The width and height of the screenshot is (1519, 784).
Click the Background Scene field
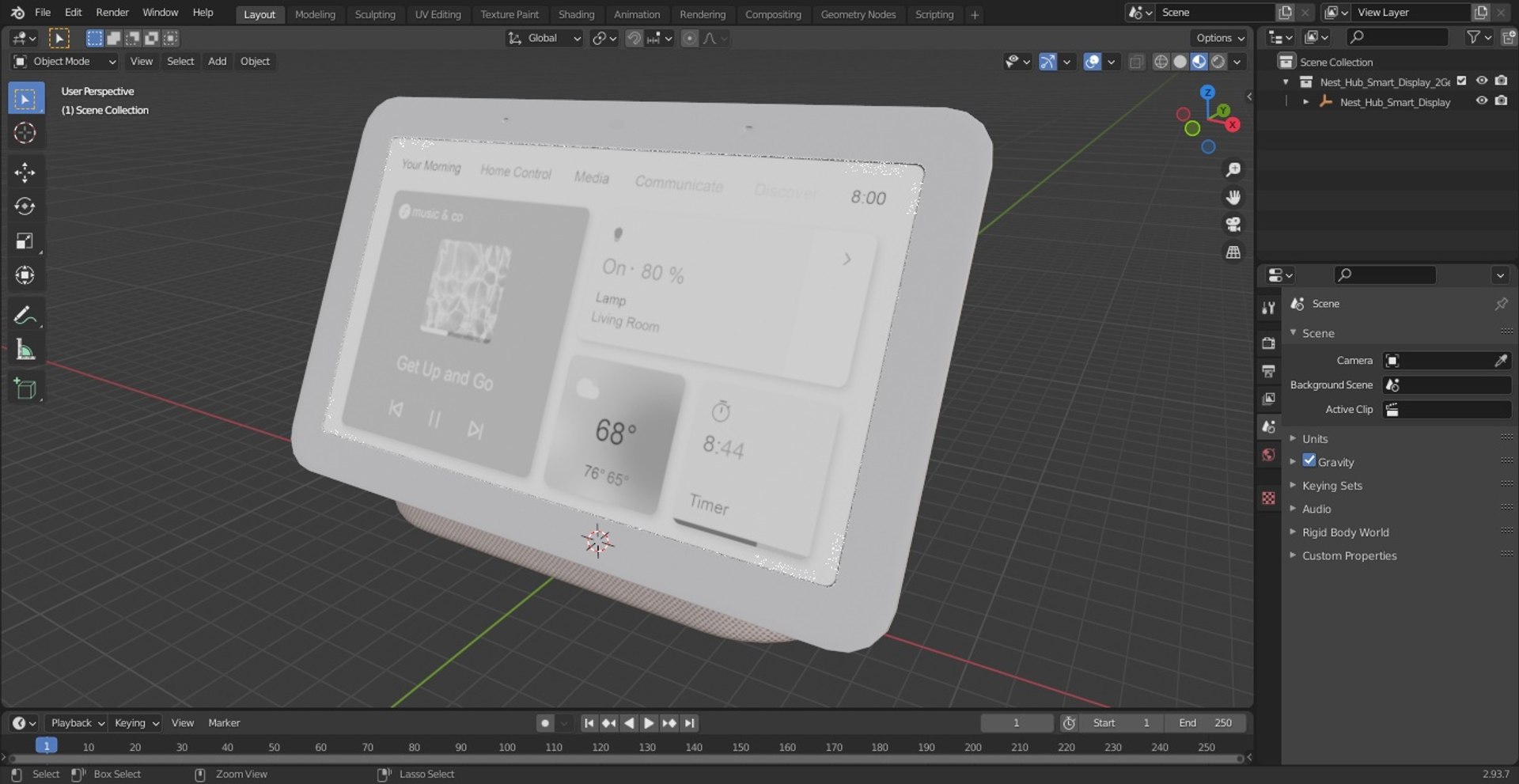point(1446,385)
